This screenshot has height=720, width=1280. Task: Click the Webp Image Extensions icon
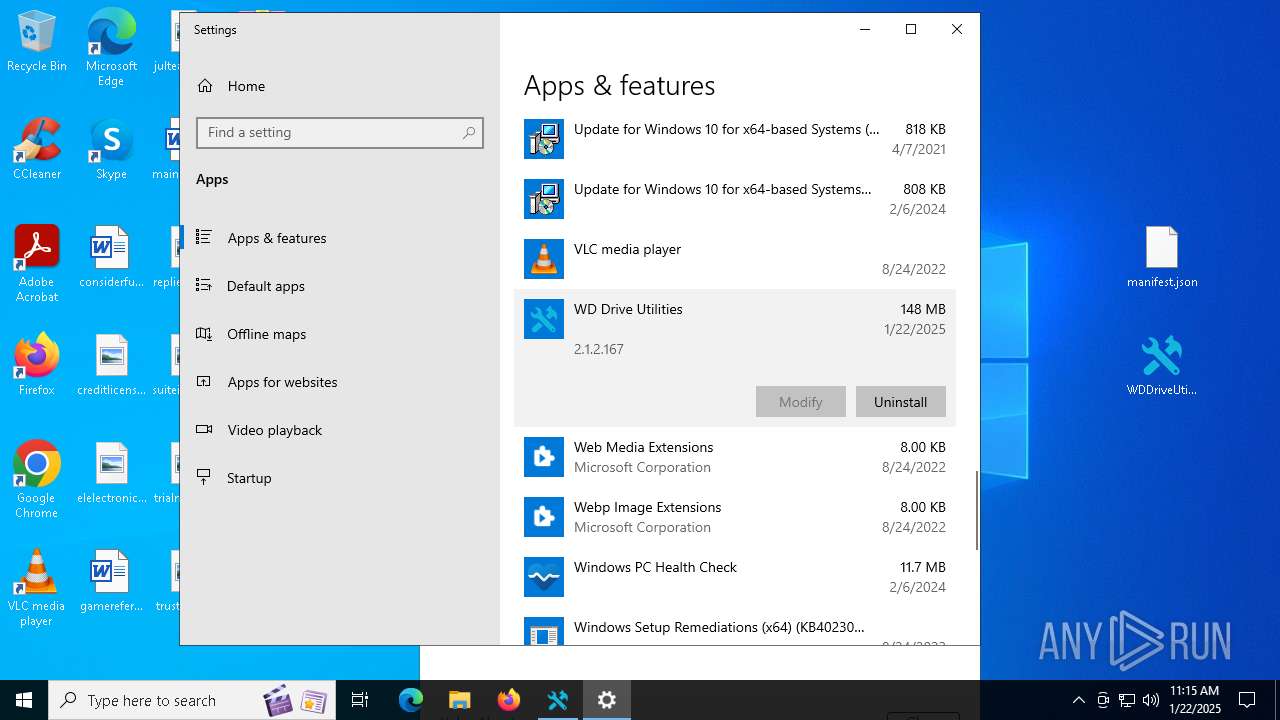coord(544,517)
